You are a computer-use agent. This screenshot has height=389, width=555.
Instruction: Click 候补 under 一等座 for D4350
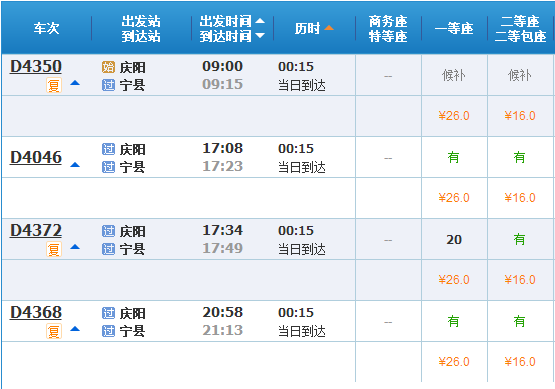coord(454,75)
